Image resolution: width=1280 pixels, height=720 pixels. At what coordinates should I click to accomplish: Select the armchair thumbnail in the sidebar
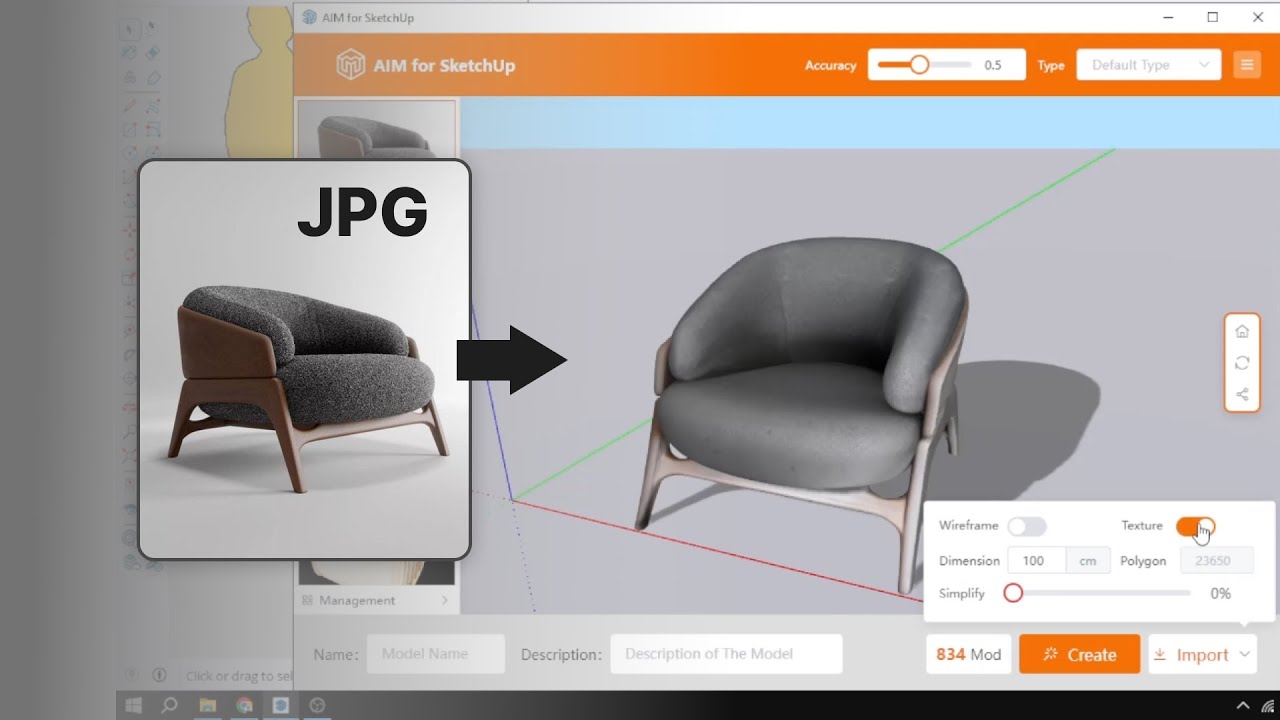(x=377, y=130)
